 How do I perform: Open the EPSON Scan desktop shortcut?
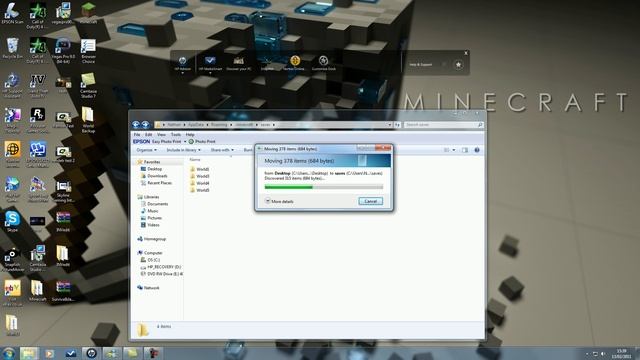pos(12,13)
